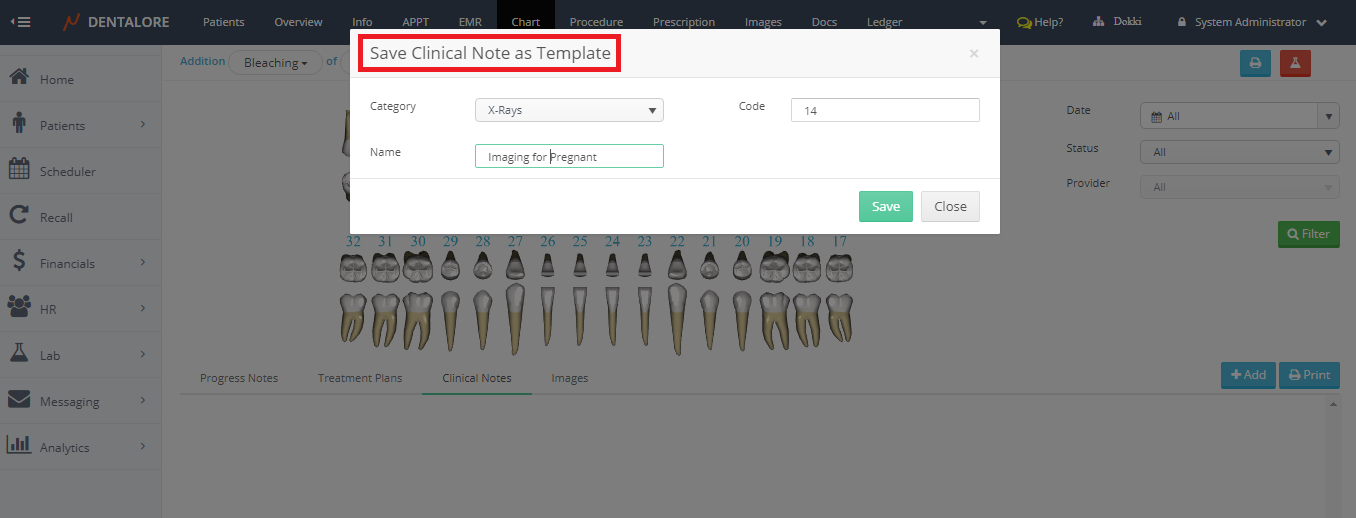This screenshot has width=1356, height=518.
Task: Expand the Date filter dropdown
Action: coord(1239,116)
